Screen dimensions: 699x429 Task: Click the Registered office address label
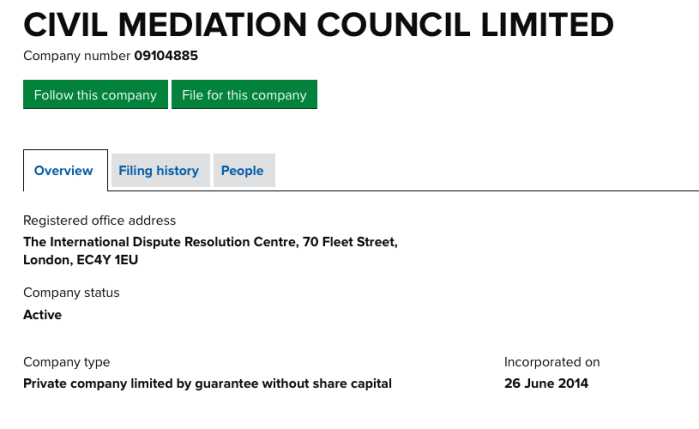coord(99,221)
